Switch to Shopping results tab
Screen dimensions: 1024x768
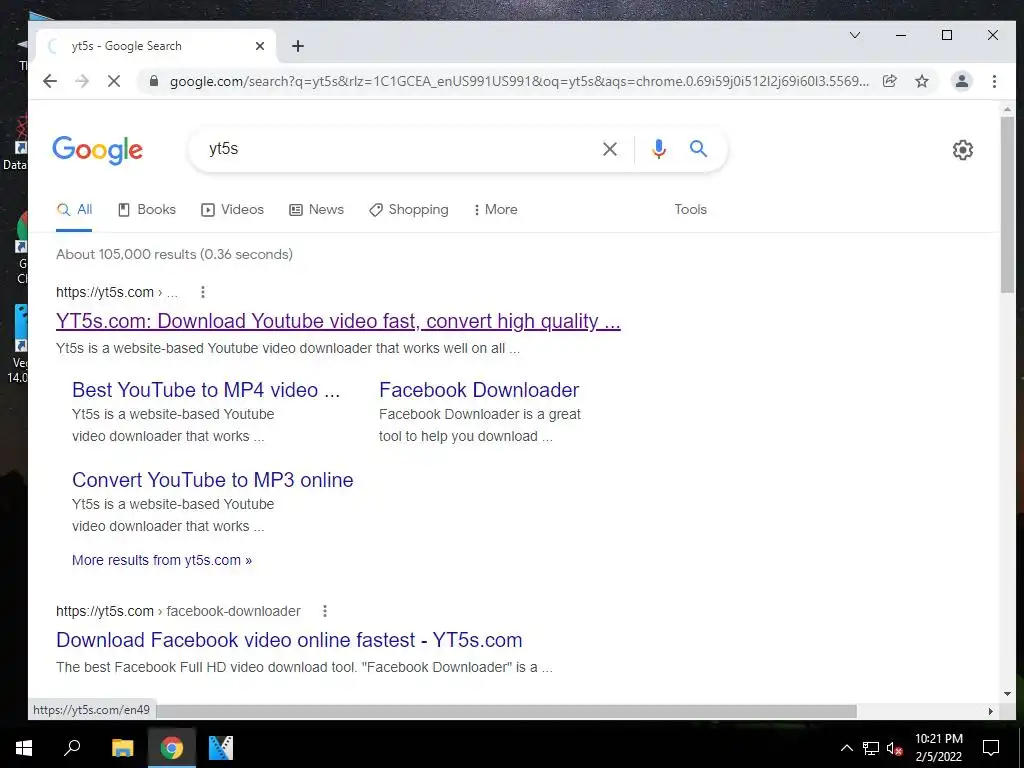pyautogui.click(x=409, y=210)
